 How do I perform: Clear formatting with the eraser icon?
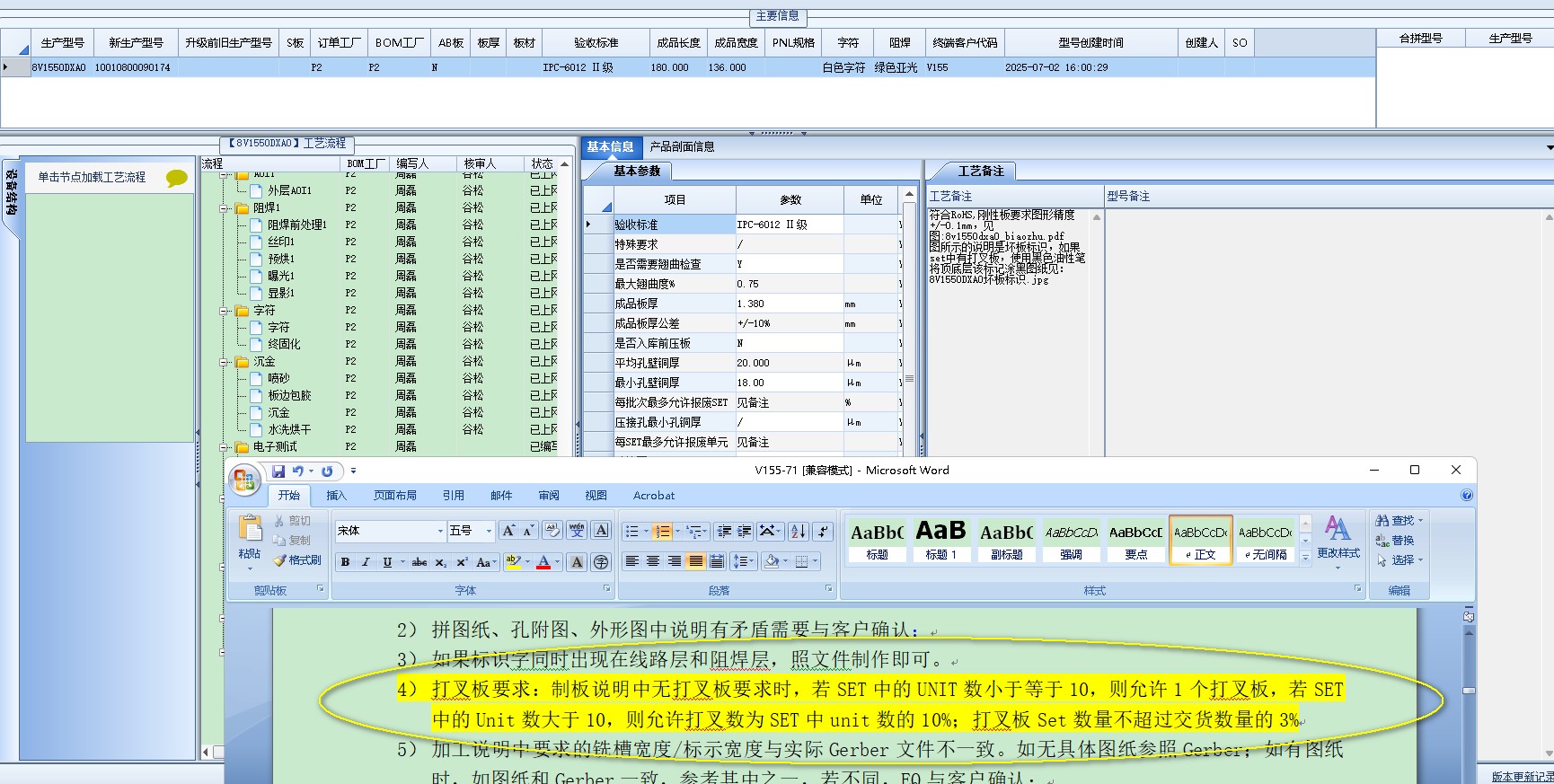point(552,531)
